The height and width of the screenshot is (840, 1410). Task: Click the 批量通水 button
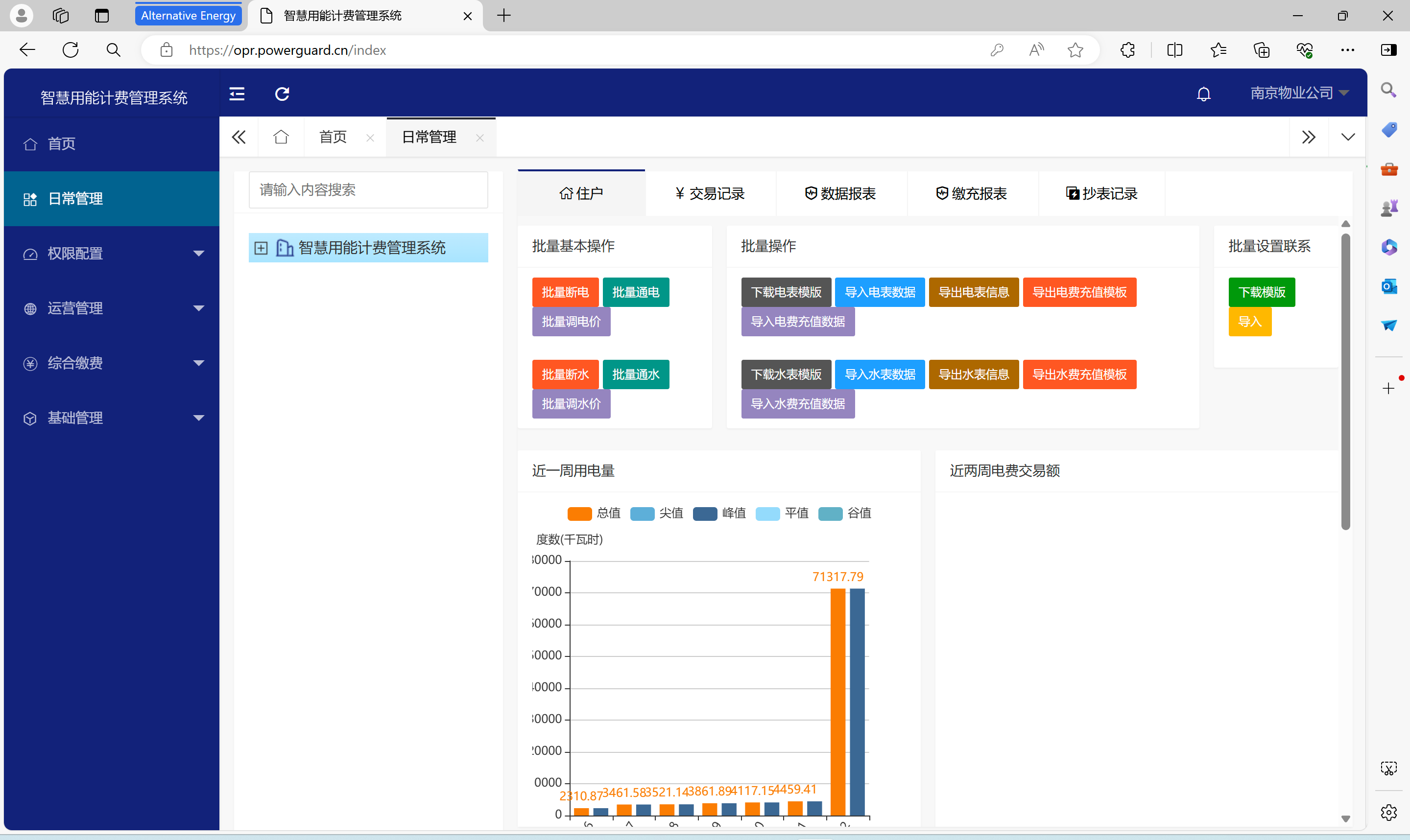(636, 374)
